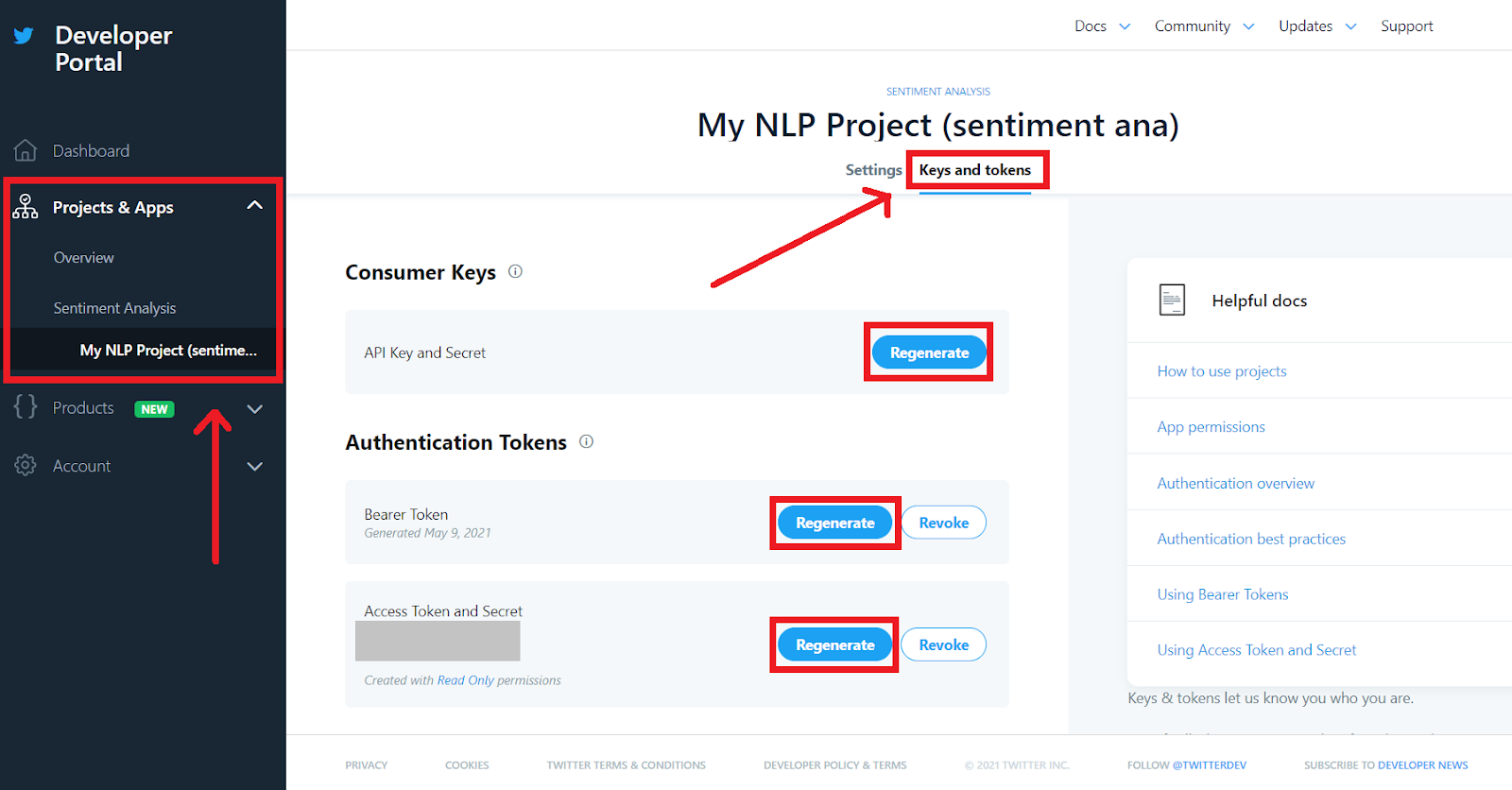Open the Authentication overview doc
Image resolution: width=1512 pixels, height=790 pixels.
click(x=1236, y=483)
